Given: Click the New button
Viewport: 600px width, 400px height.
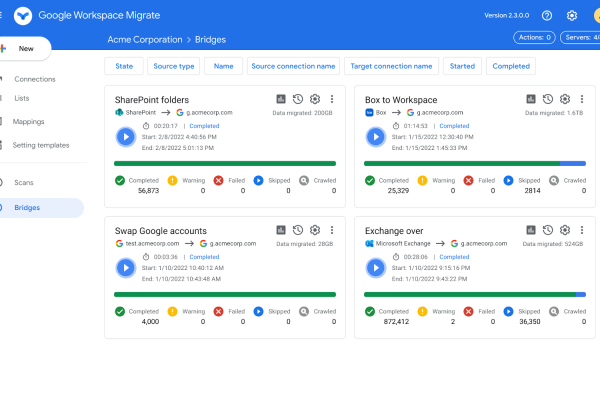Looking at the screenshot, I should point(25,49).
